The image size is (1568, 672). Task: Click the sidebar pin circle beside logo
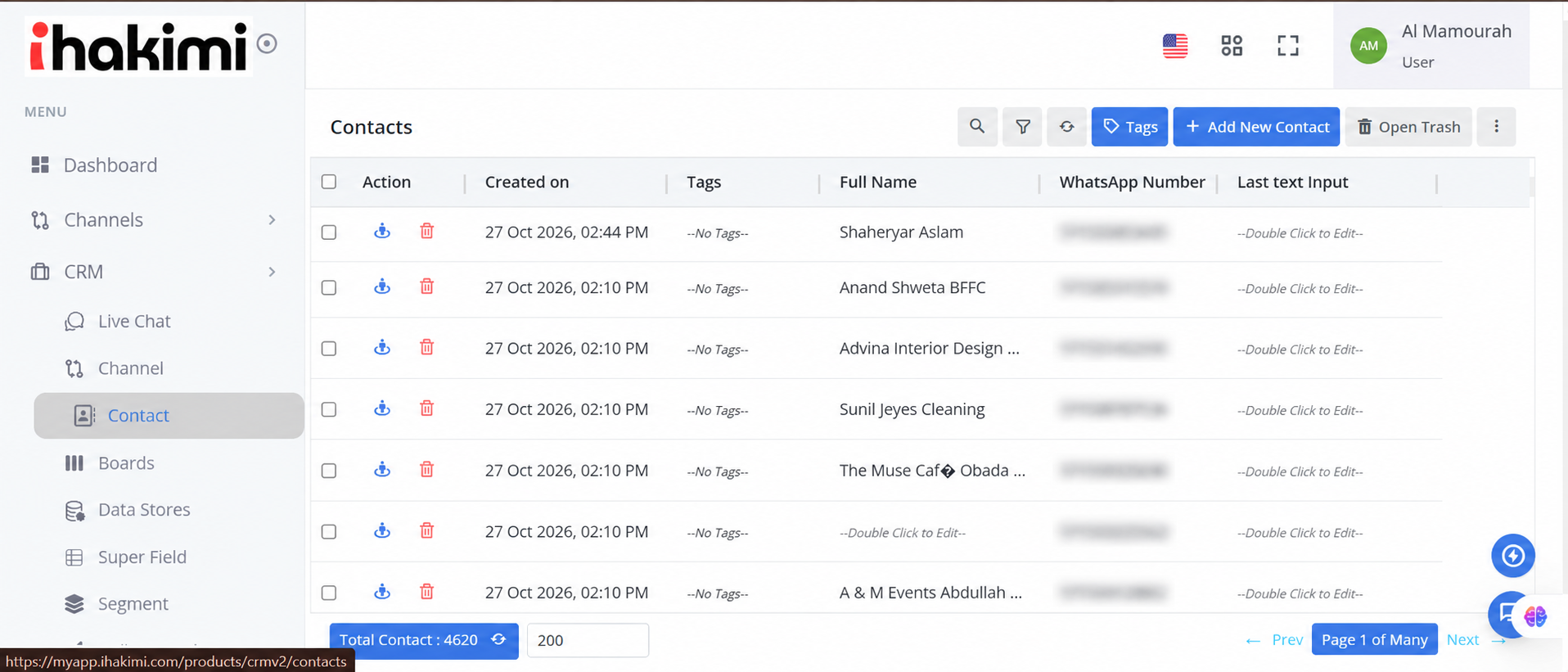coord(267,43)
